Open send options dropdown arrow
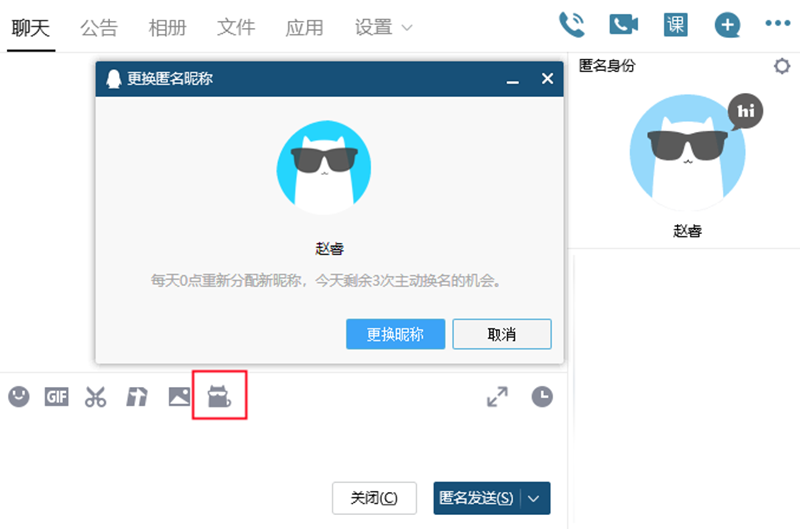Screen dimensions: 800x529 (535, 498)
